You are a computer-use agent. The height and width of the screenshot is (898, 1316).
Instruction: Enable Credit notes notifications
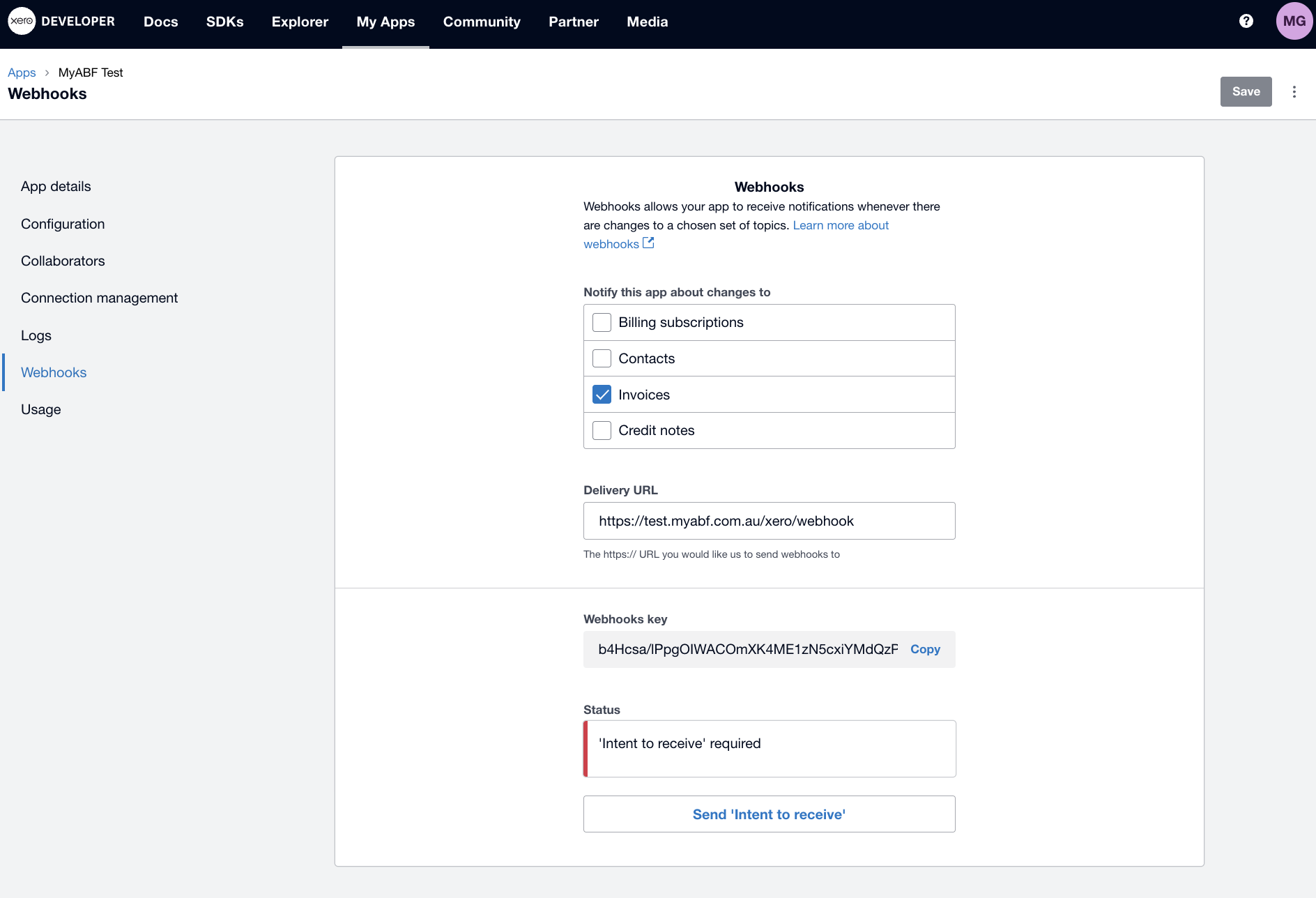pos(602,431)
